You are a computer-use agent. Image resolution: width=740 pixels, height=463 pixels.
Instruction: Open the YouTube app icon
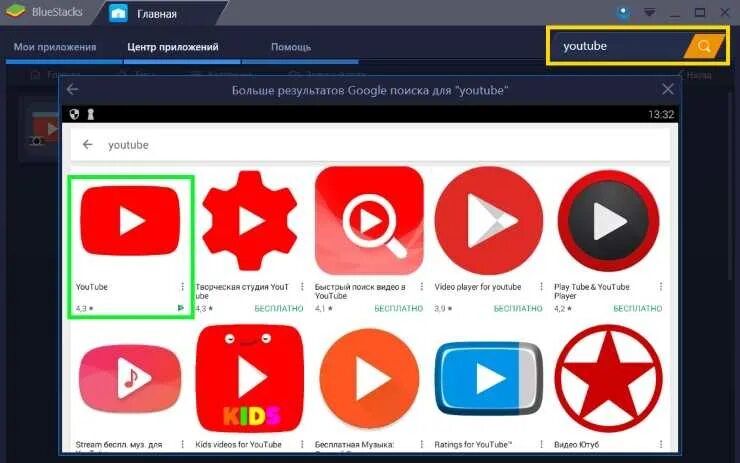(130, 220)
